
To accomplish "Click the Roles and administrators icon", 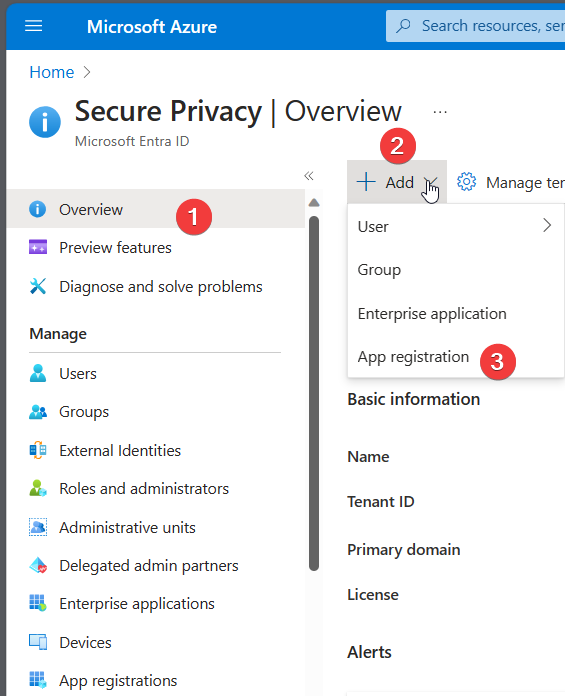I will tap(38, 488).
